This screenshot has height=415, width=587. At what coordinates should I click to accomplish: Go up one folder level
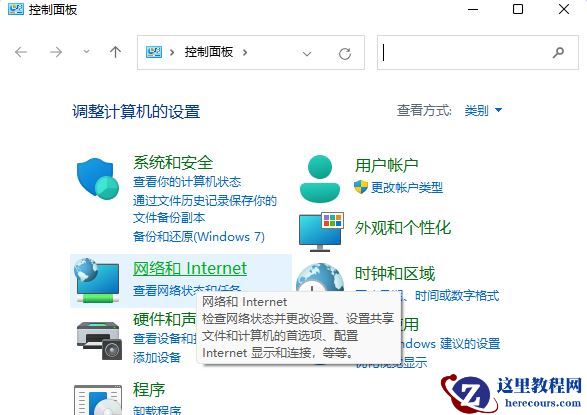pyautogui.click(x=115, y=52)
